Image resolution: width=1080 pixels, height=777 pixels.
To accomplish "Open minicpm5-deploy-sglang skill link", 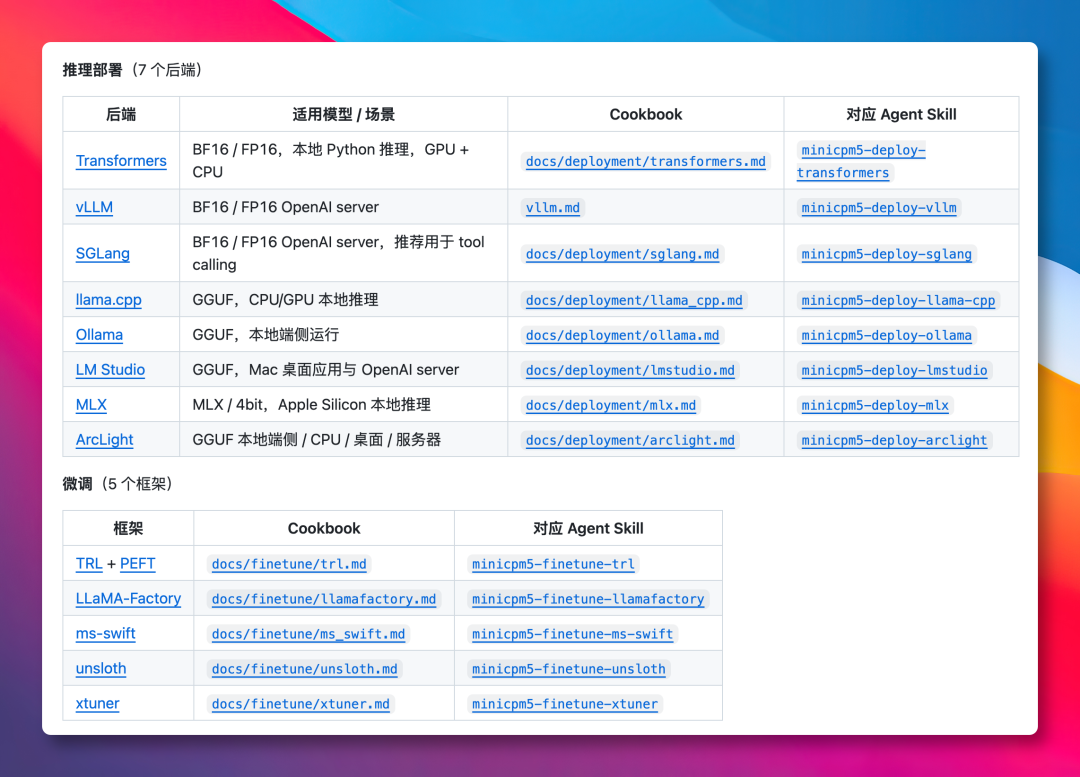I will [x=886, y=254].
